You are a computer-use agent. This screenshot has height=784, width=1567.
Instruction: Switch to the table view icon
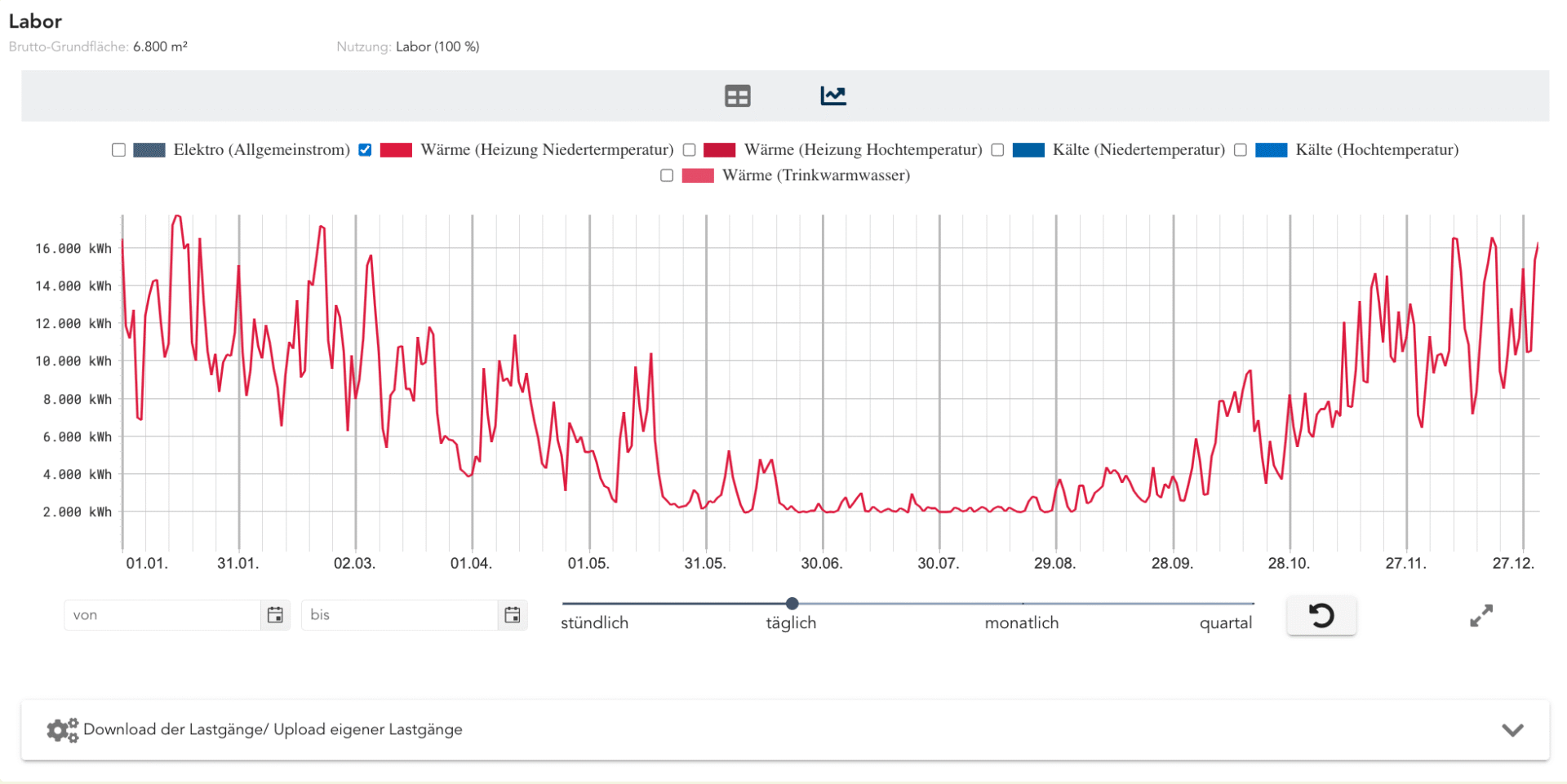point(737,96)
